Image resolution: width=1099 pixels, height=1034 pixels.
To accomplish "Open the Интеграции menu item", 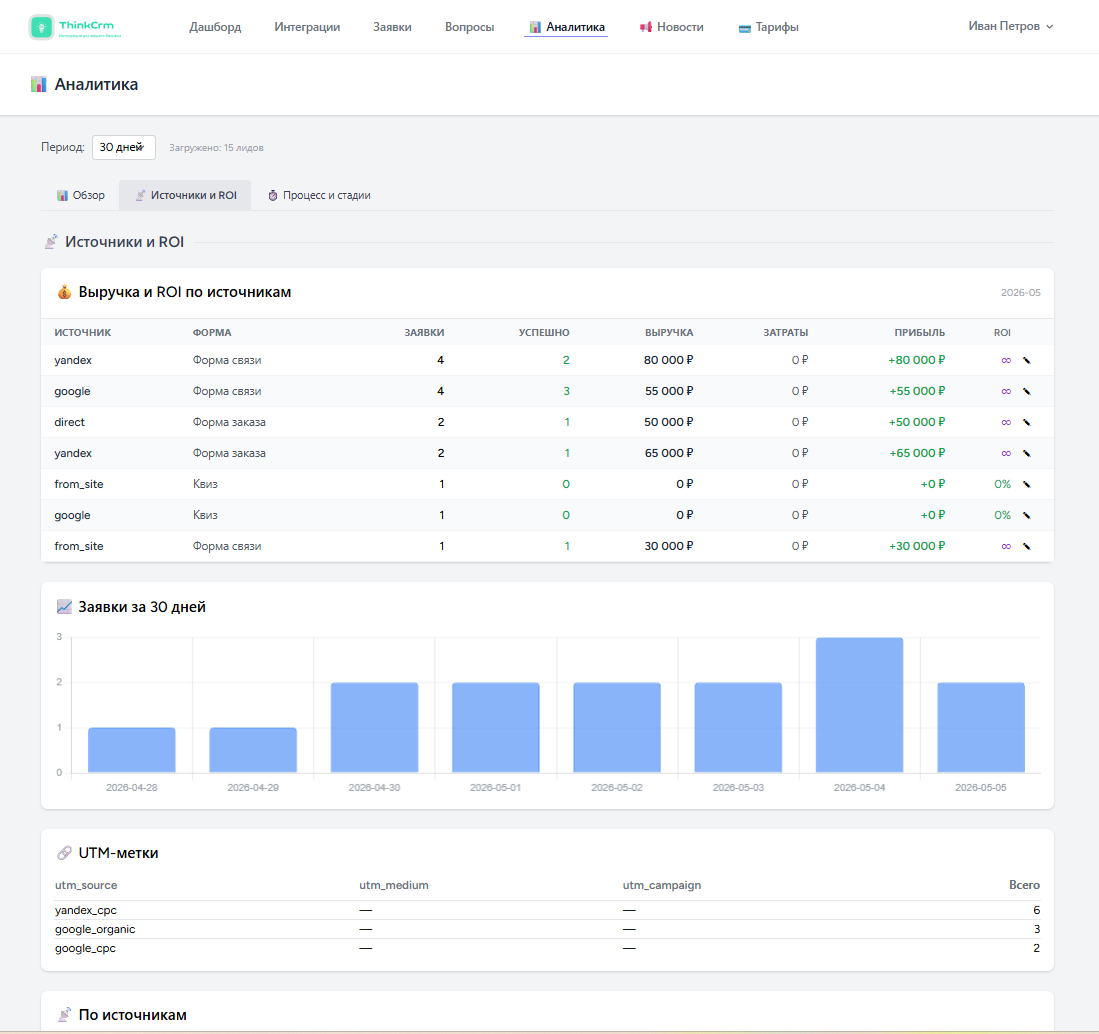I will point(307,27).
